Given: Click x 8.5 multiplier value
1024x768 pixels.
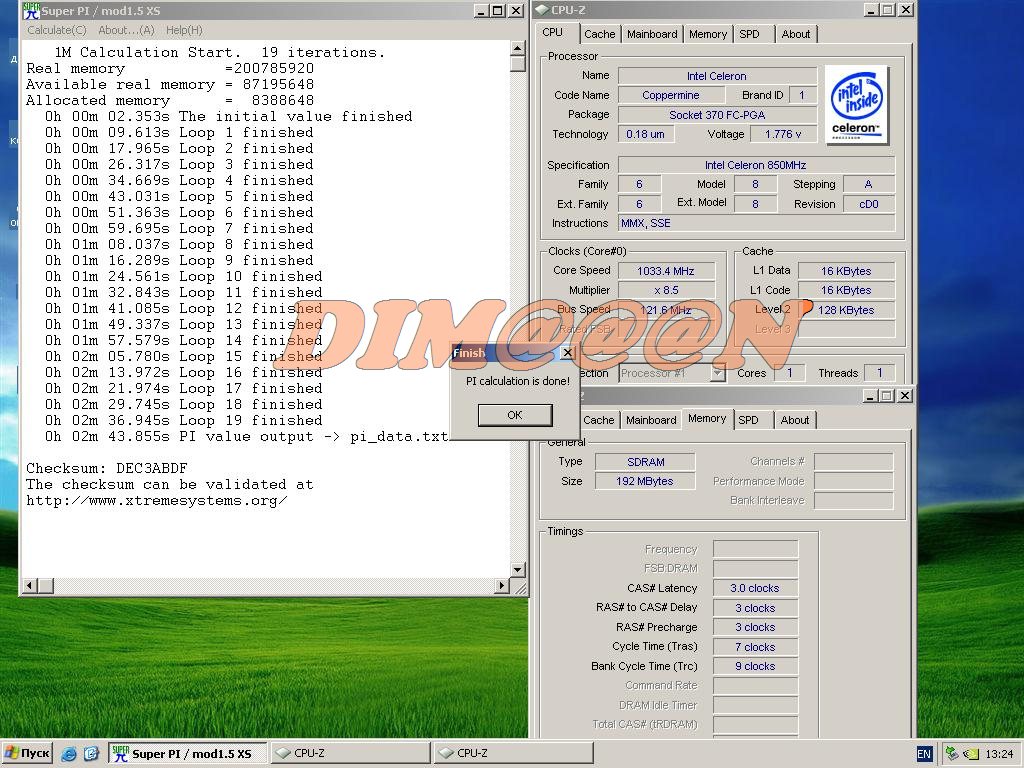Looking at the screenshot, I should point(666,290).
